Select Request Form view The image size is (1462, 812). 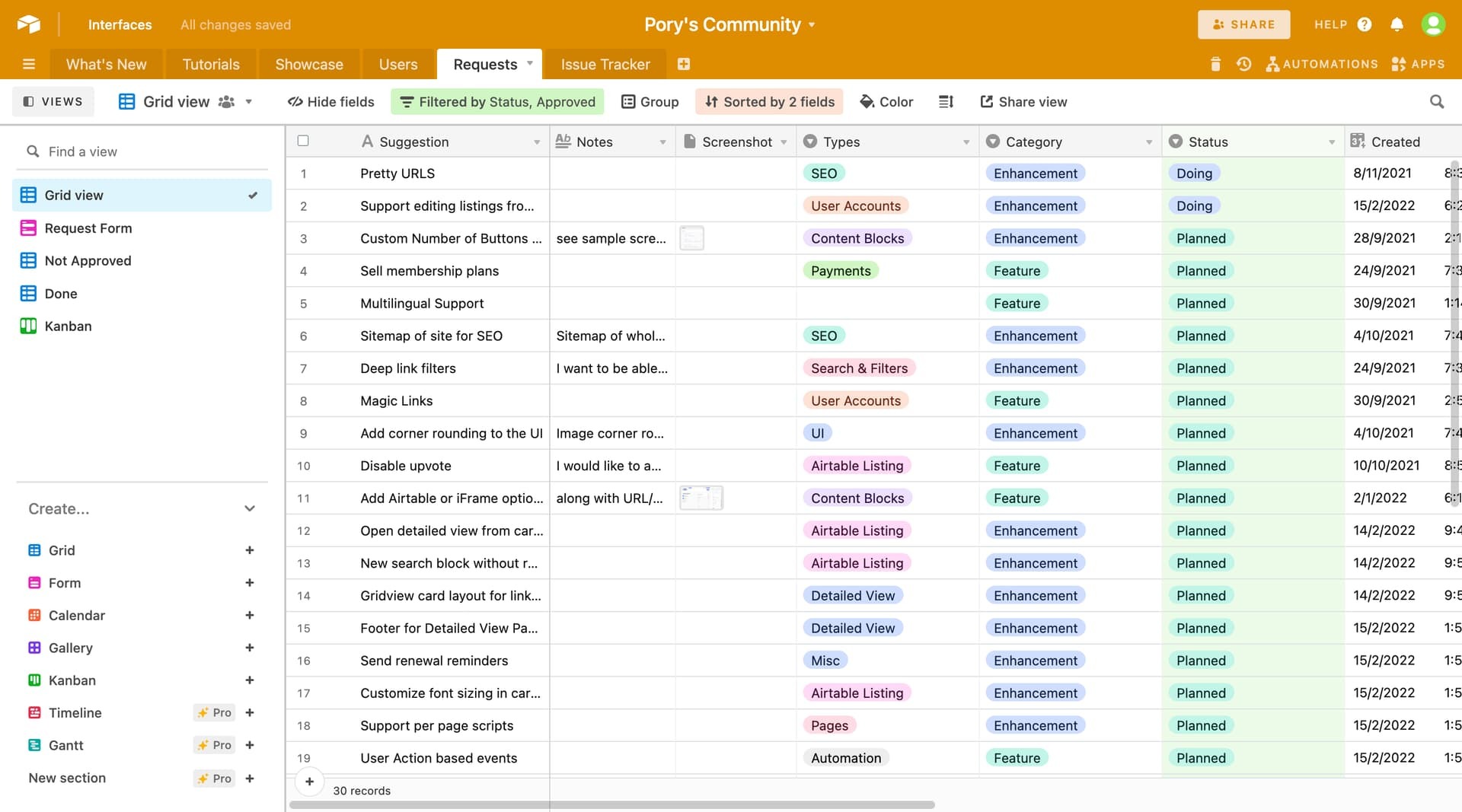[142, 228]
